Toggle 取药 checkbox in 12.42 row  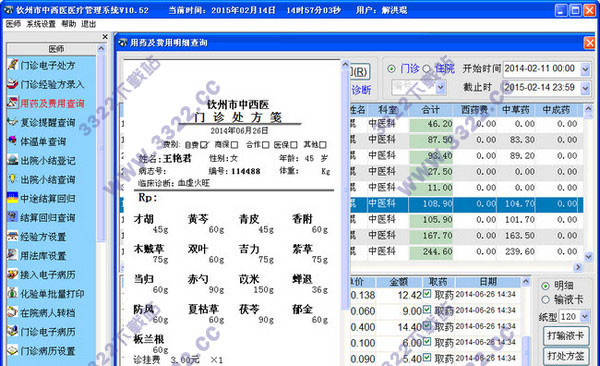tap(427, 294)
